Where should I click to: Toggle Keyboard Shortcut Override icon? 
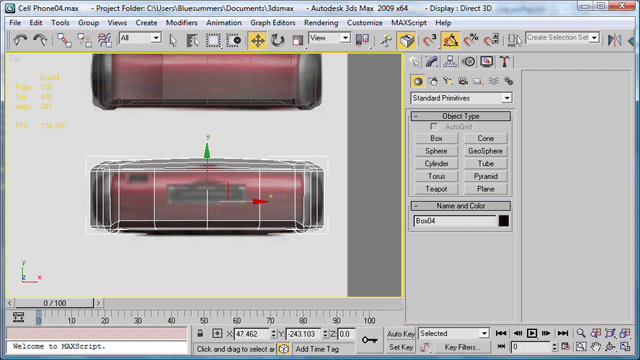coord(407,40)
